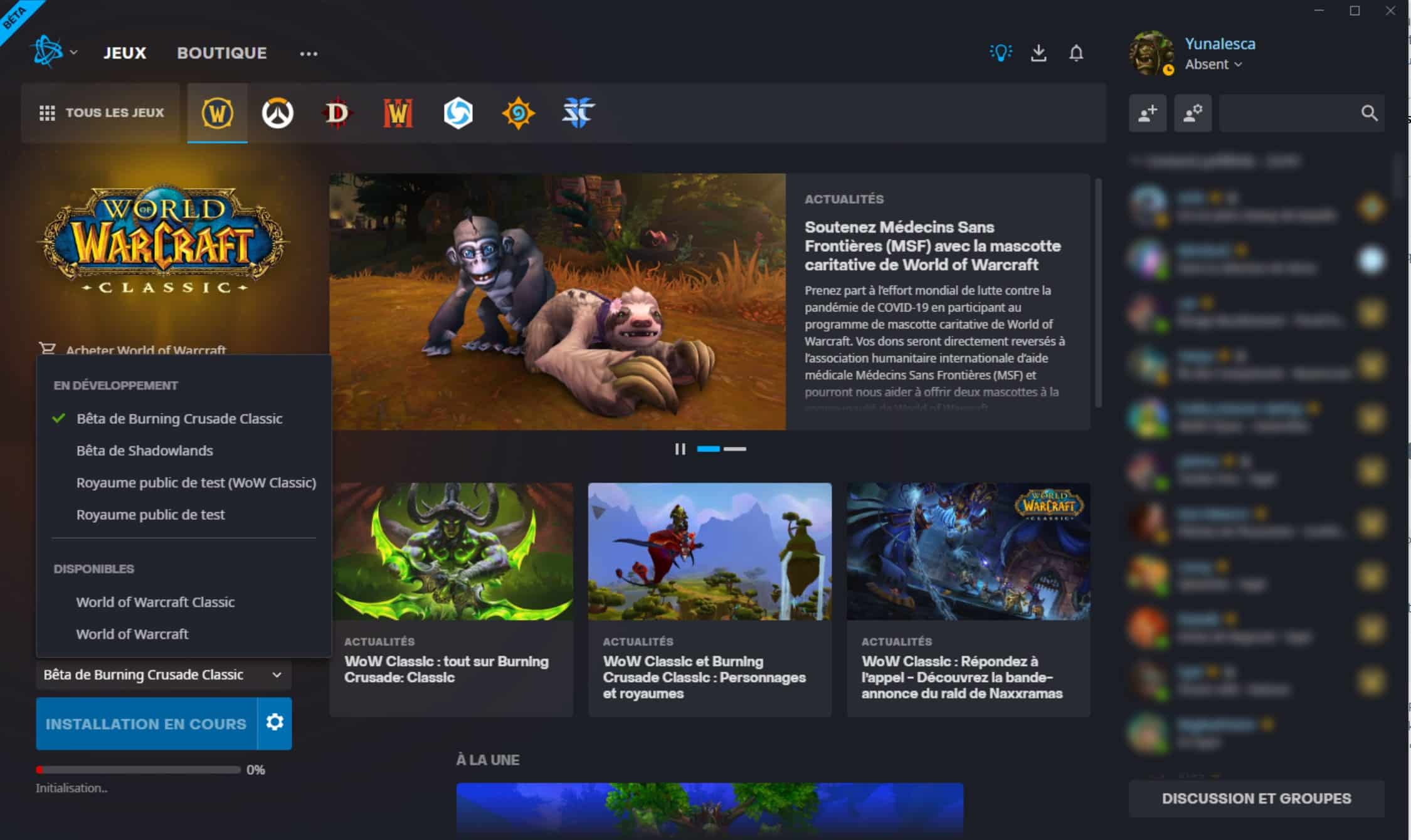Screen dimensions: 1411x840
Task: Pause the news carousel
Action: [x=680, y=449]
